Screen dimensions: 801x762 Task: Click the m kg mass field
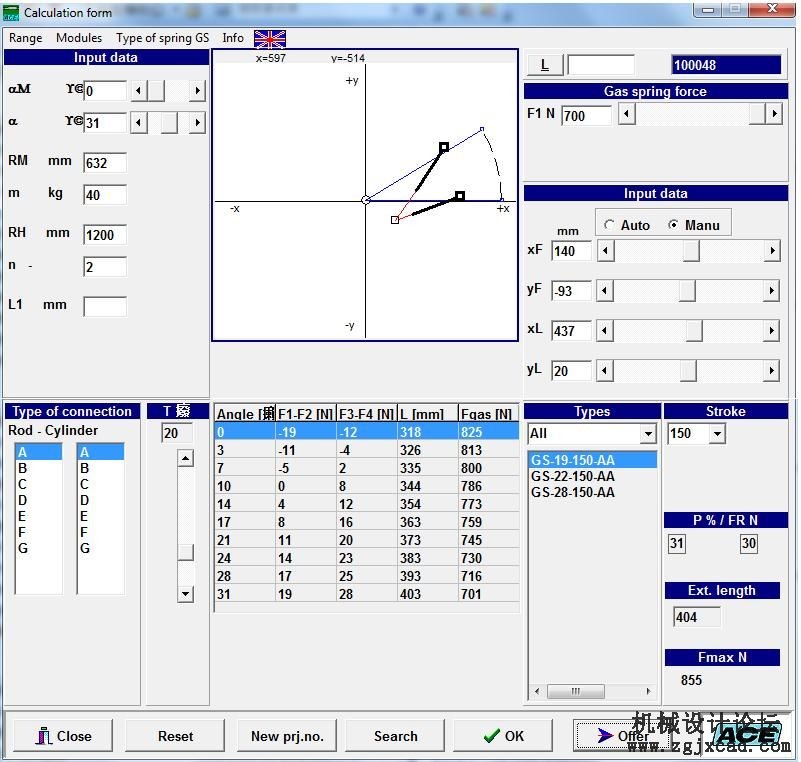click(105, 195)
